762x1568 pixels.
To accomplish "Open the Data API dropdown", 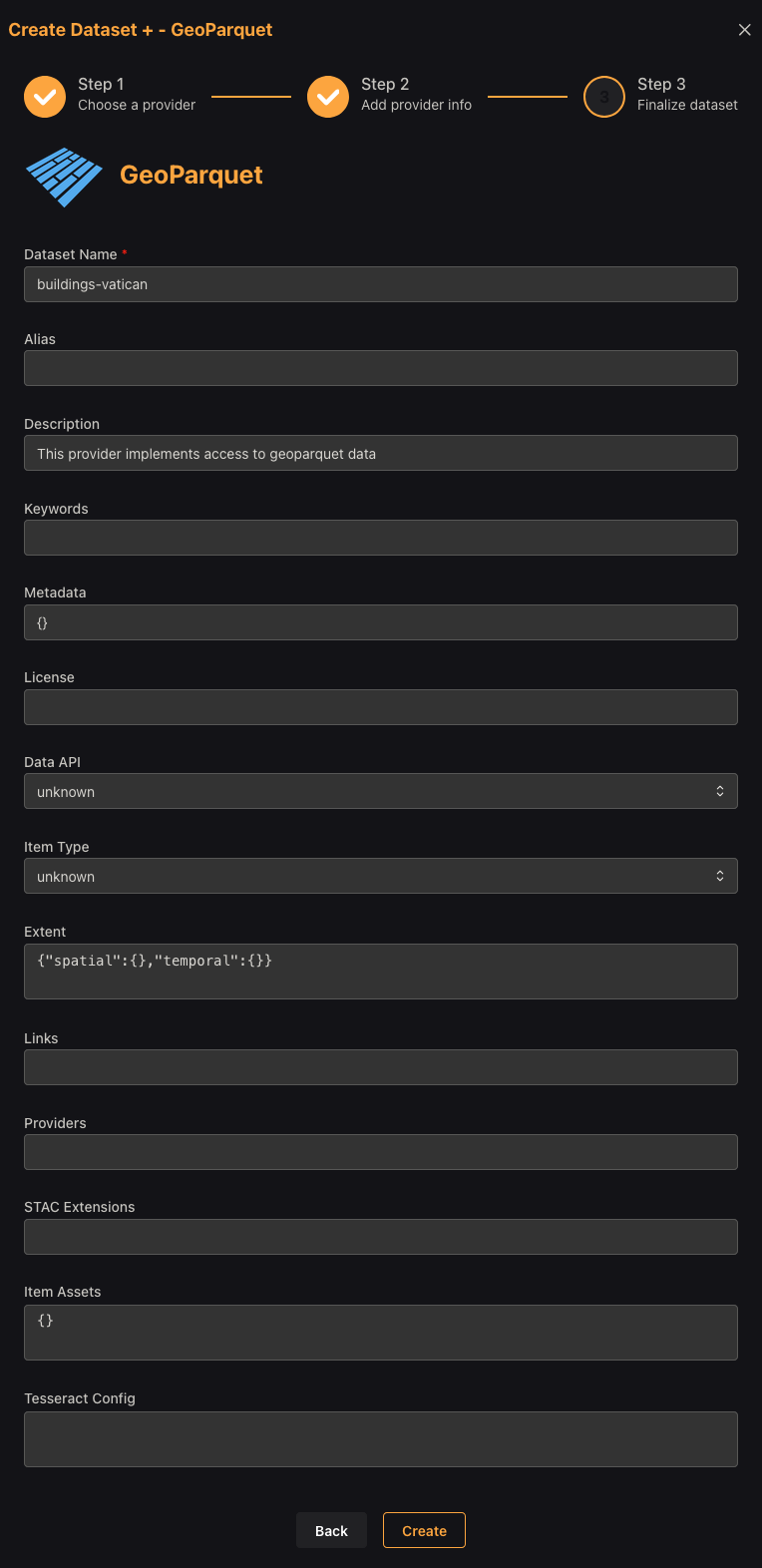I will pyautogui.click(x=381, y=791).
